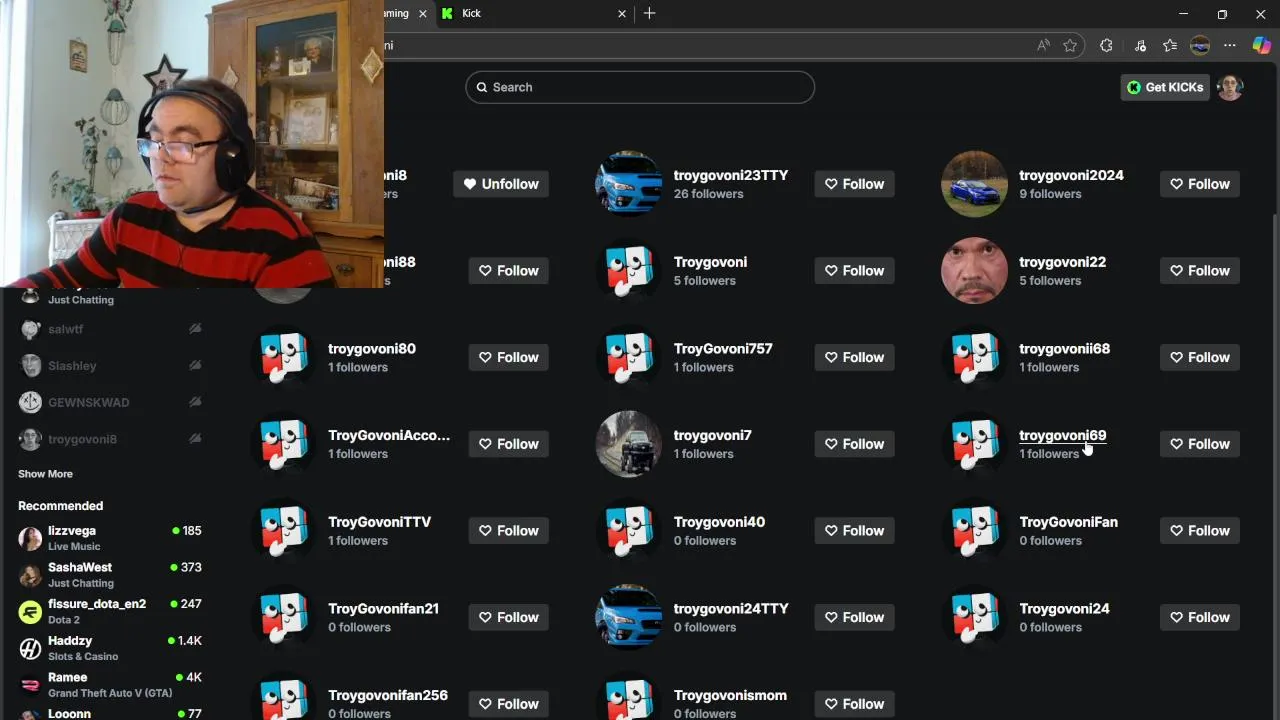This screenshot has height=720, width=1280.
Task: Open TroyGovoni757 default avatar
Action: 628,357
